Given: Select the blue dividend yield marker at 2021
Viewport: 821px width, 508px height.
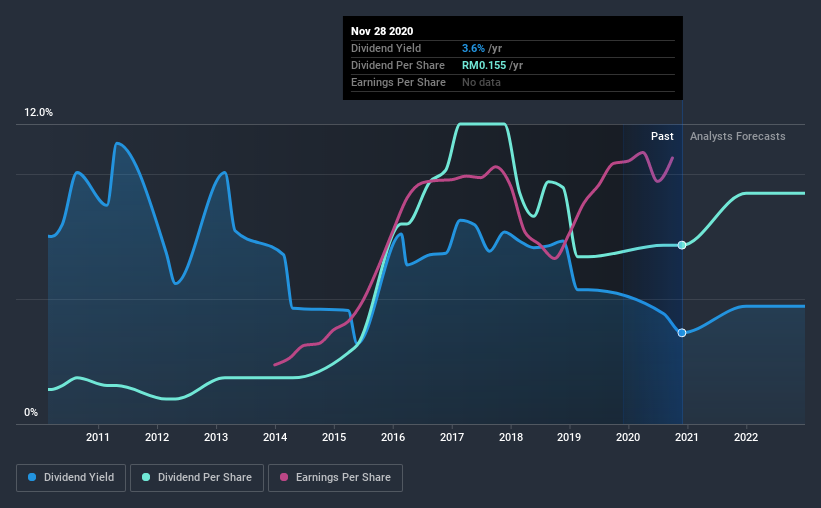Looking at the screenshot, I should 682,333.
